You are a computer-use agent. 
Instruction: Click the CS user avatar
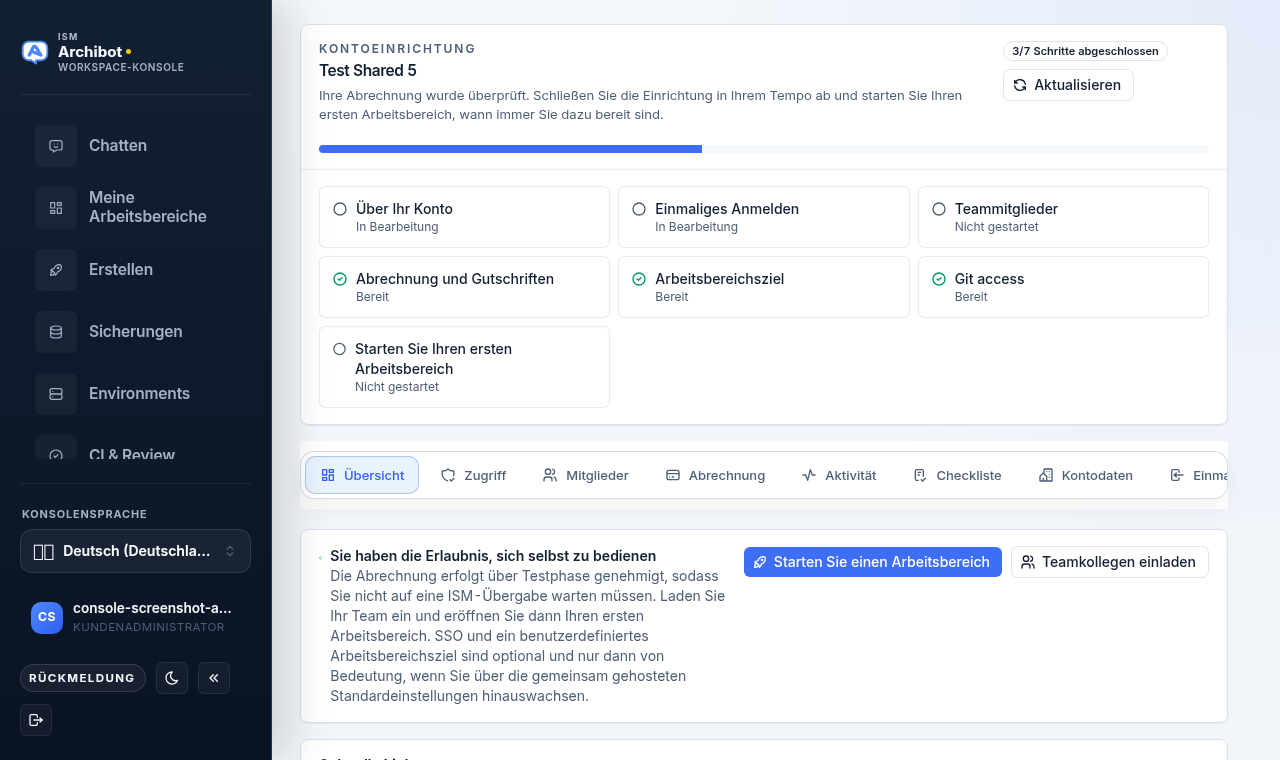click(x=47, y=617)
